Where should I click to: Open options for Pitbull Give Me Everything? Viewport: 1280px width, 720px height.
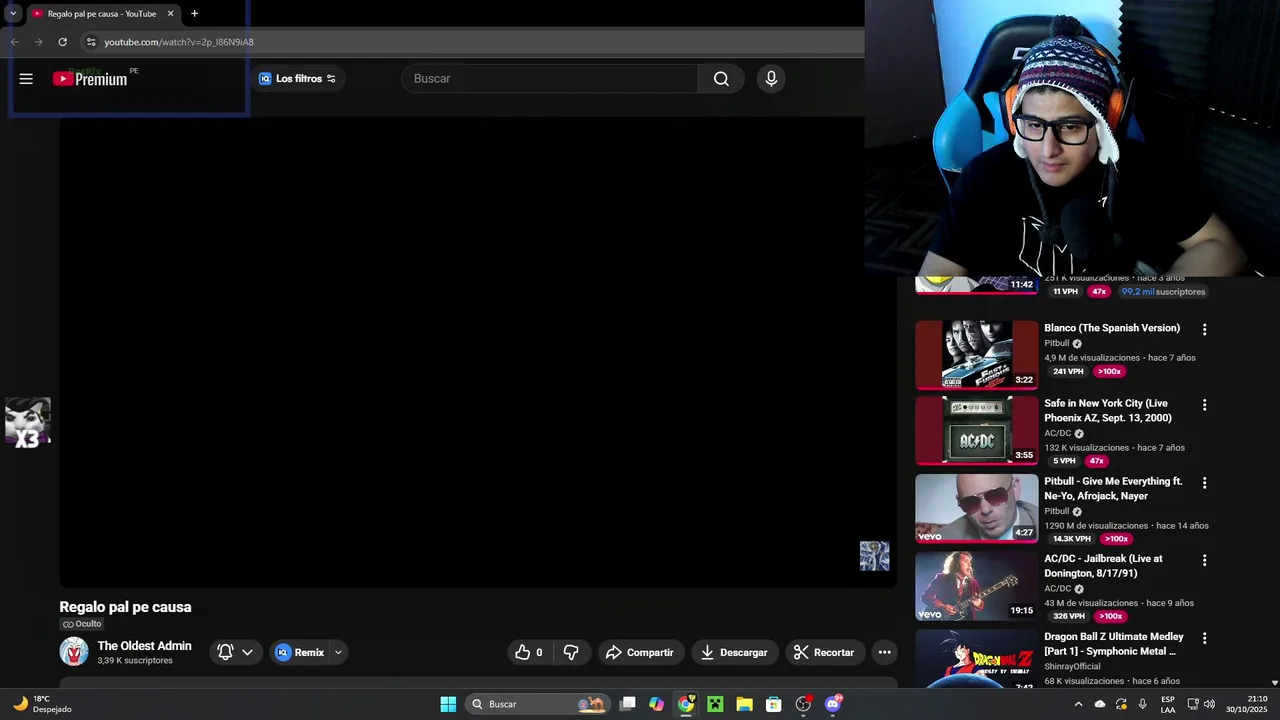(1204, 482)
